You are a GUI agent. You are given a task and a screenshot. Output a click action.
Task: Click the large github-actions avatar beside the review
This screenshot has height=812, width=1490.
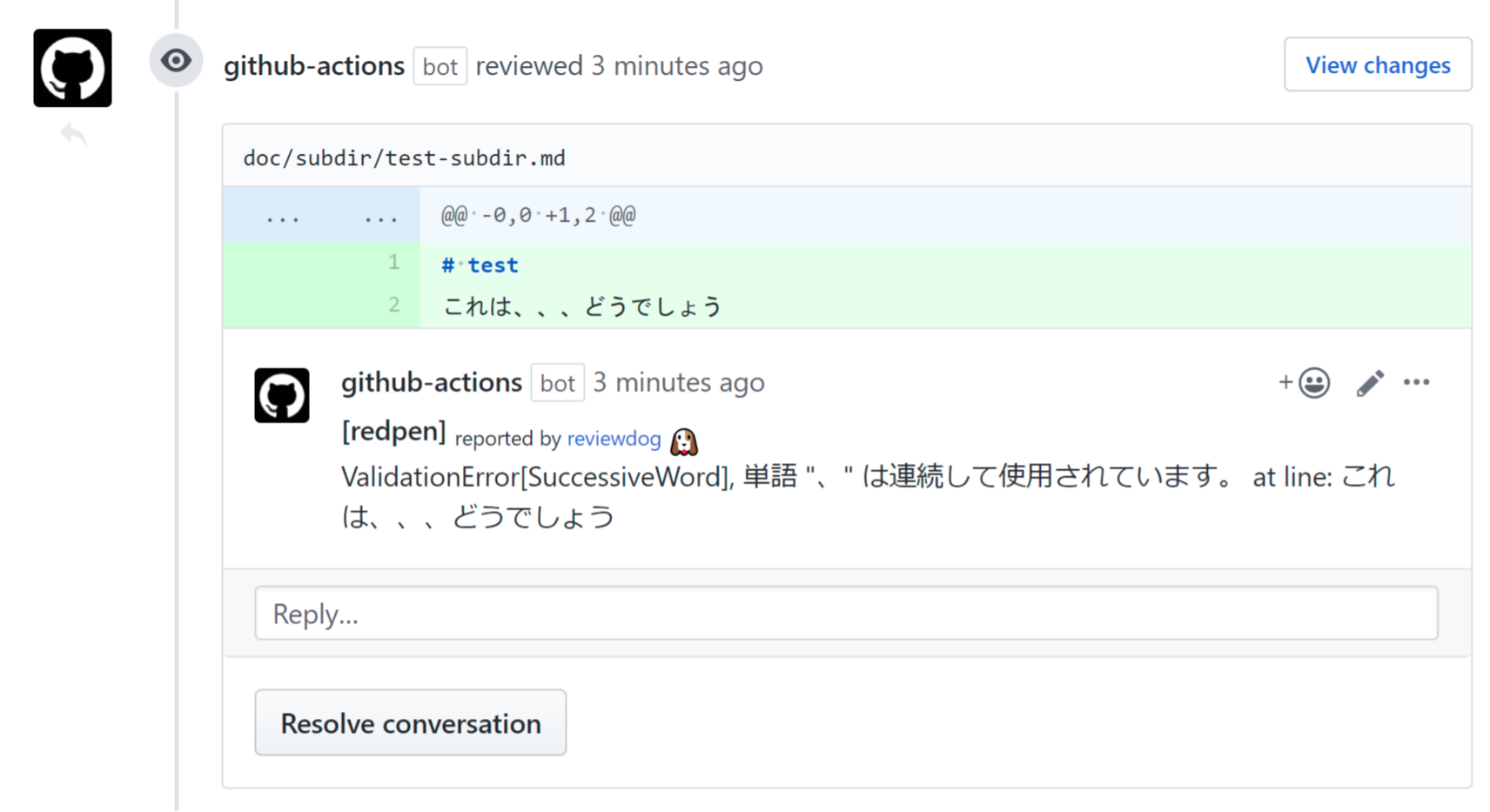pyautogui.click(x=72, y=68)
